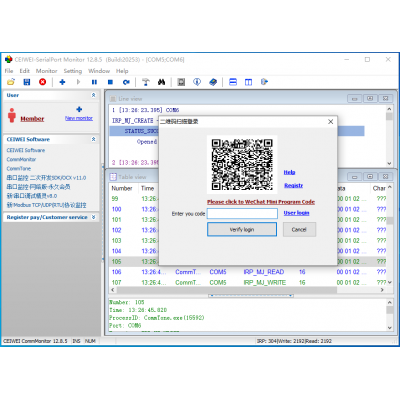
Task: Select the COM5 cell in row 106
Action: [x=218, y=272]
